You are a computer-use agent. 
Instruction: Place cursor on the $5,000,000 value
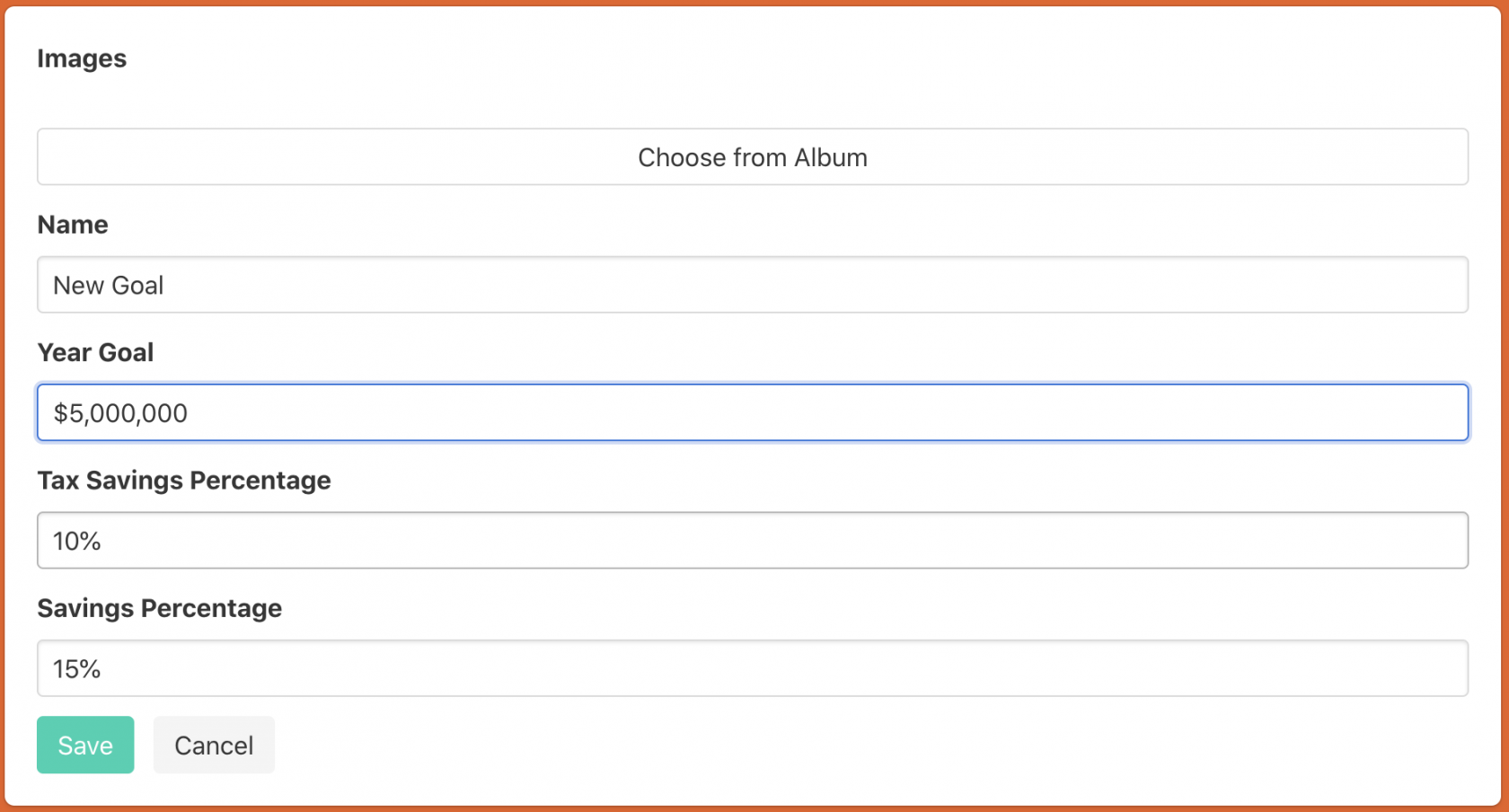120,413
